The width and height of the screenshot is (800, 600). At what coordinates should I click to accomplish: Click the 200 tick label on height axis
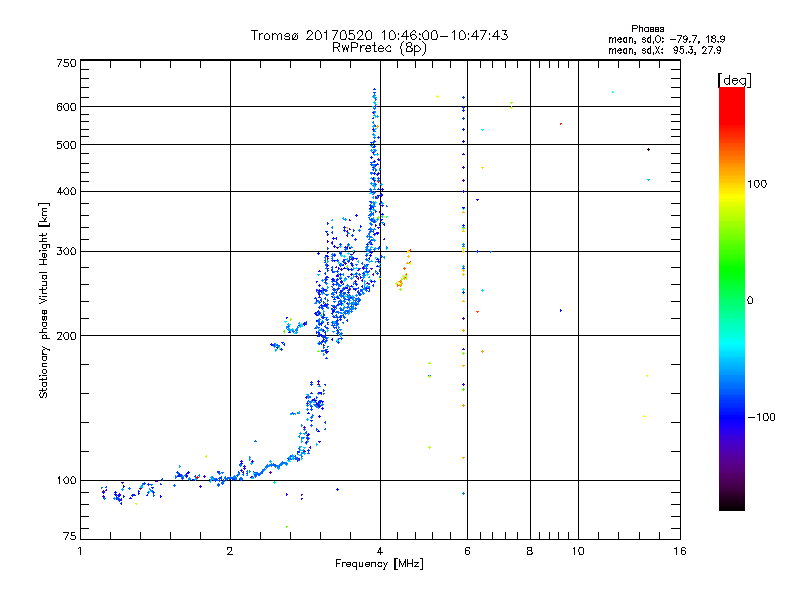pyautogui.click(x=66, y=336)
